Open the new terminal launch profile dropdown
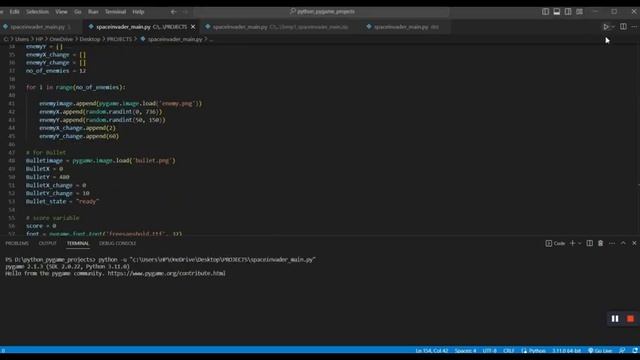This screenshot has height=360, width=640. pyautogui.click(x=580, y=243)
